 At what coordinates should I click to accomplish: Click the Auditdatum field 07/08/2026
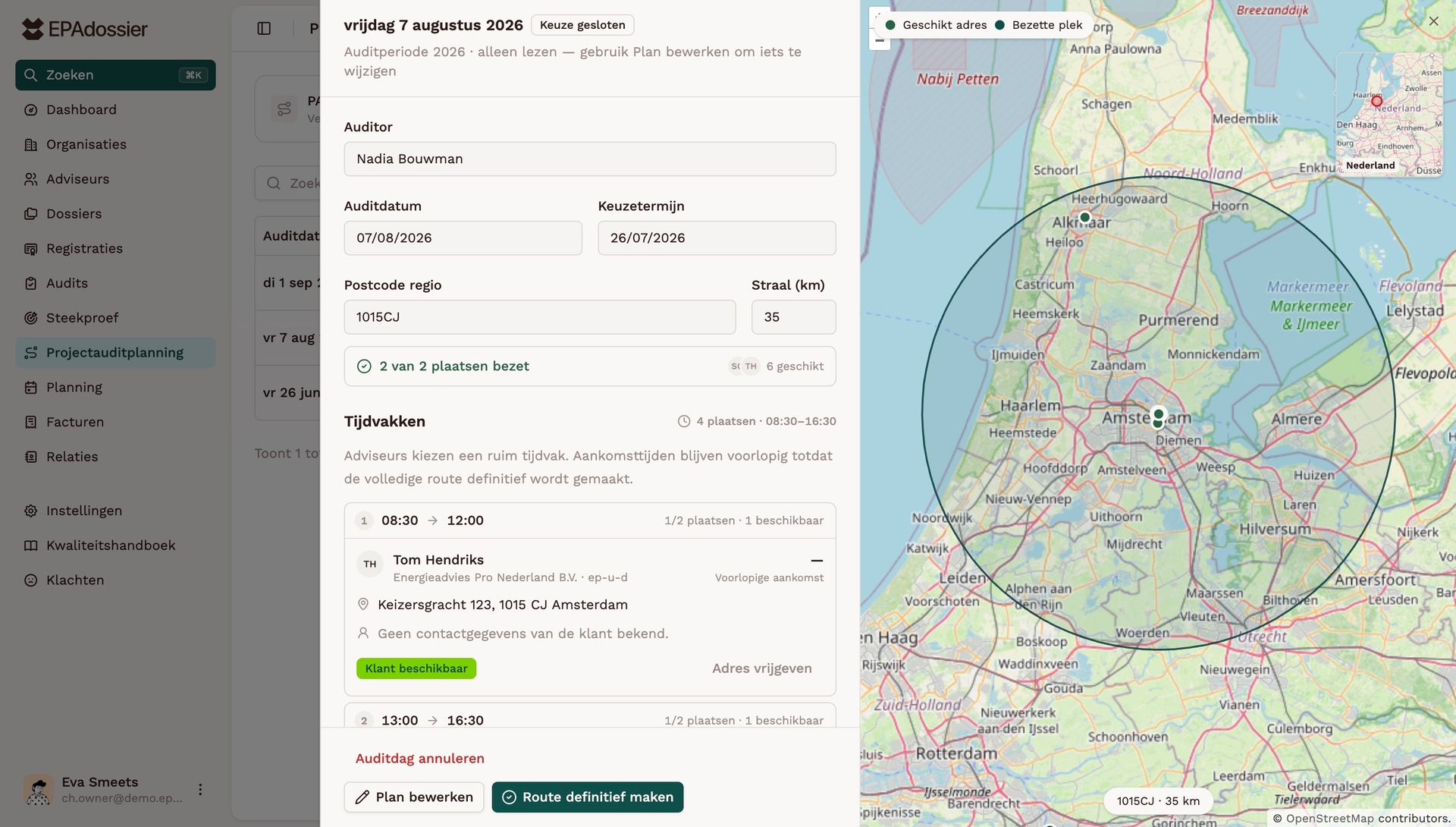463,238
